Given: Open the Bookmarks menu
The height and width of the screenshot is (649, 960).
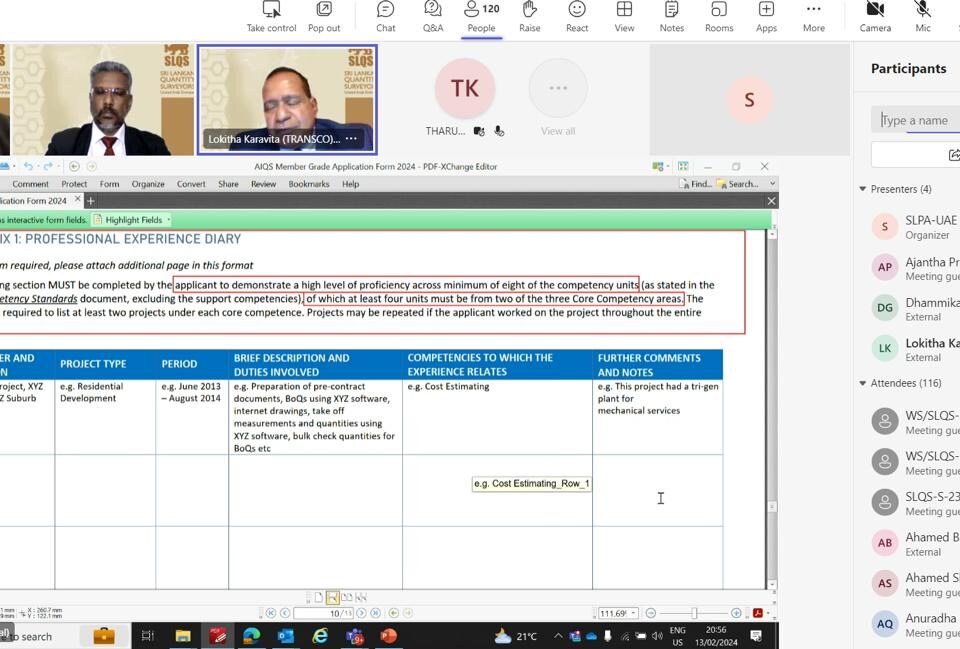Looking at the screenshot, I should [309, 184].
